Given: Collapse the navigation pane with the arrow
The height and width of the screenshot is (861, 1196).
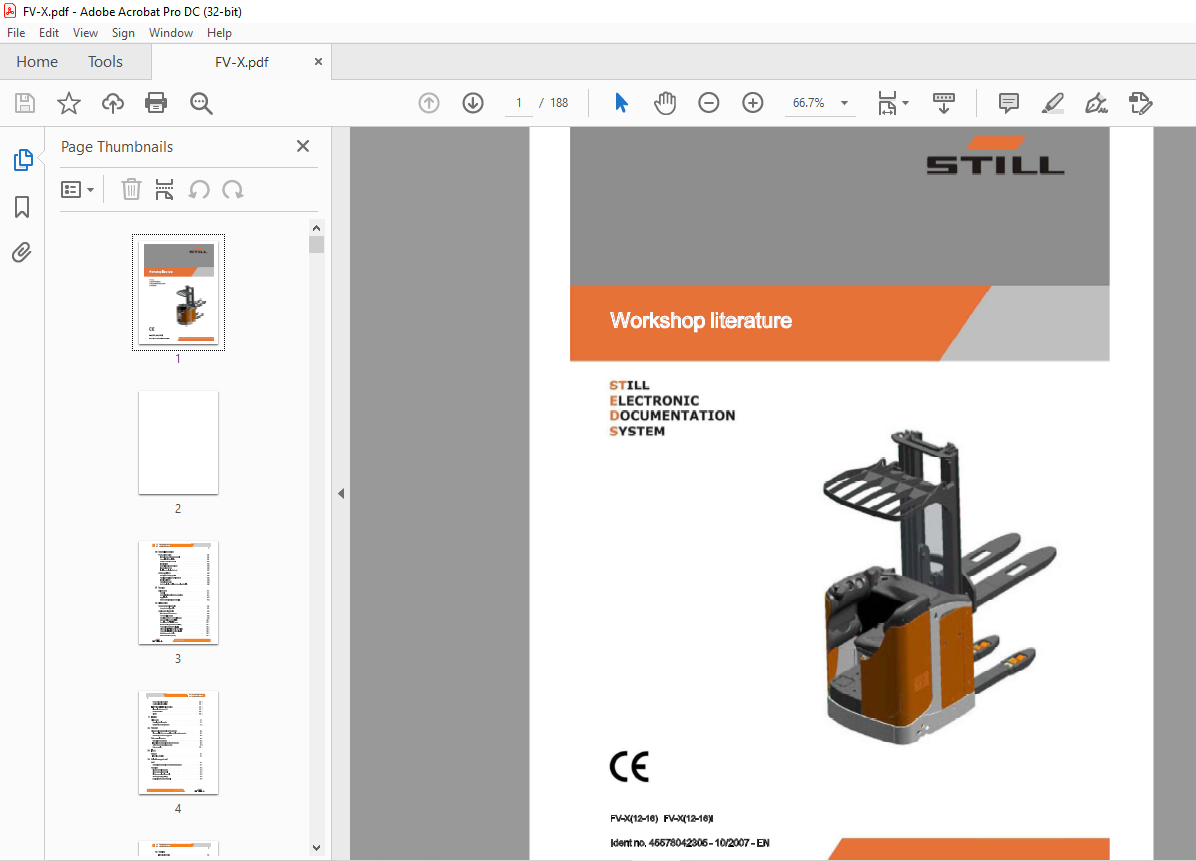Looking at the screenshot, I should click(x=341, y=493).
